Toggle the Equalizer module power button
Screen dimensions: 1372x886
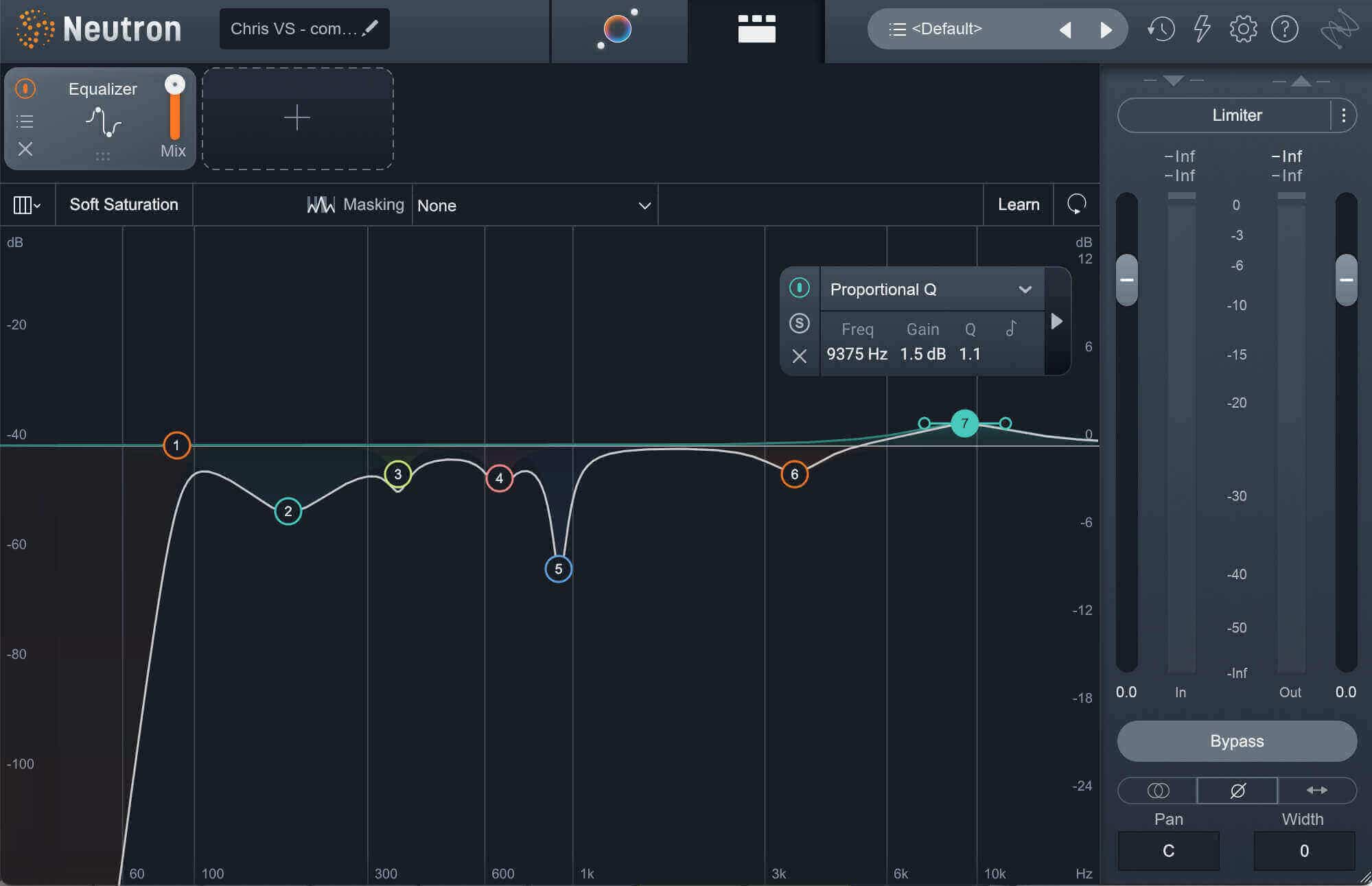[25, 89]
